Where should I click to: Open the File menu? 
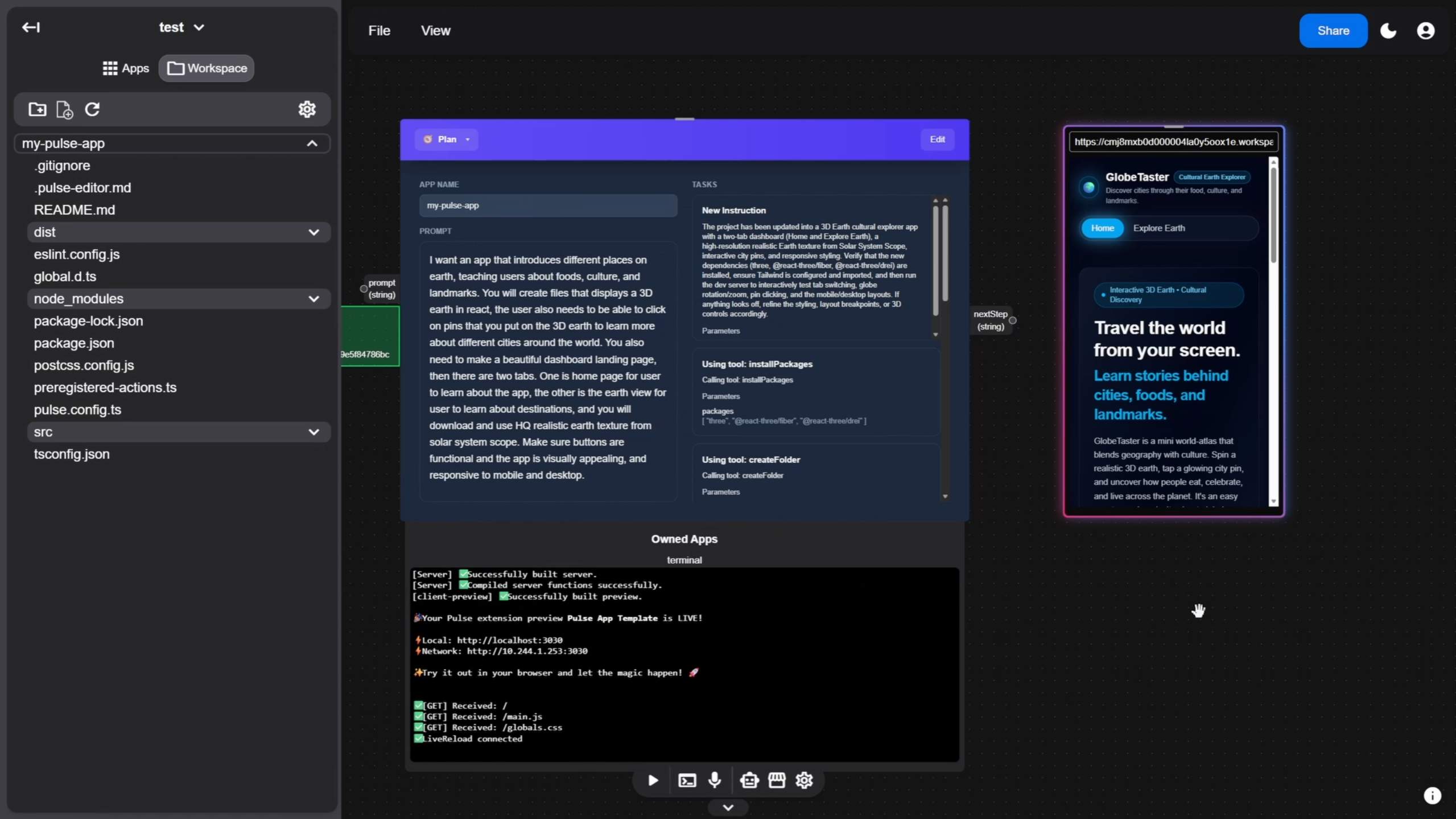[x=378, y=30]
